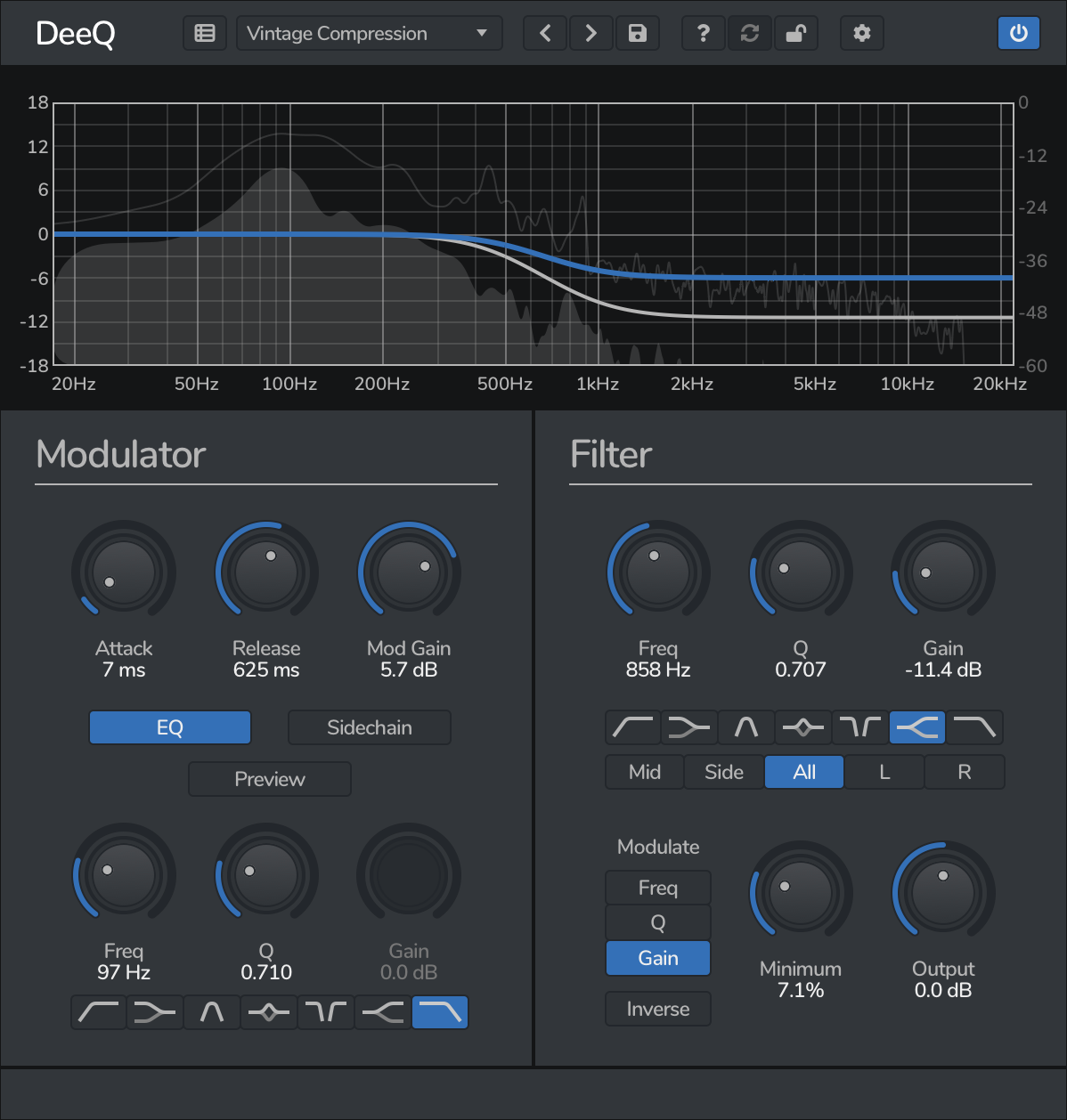Choose Modulator high-shelf filter shape icon

click(x=383, y=1012)
